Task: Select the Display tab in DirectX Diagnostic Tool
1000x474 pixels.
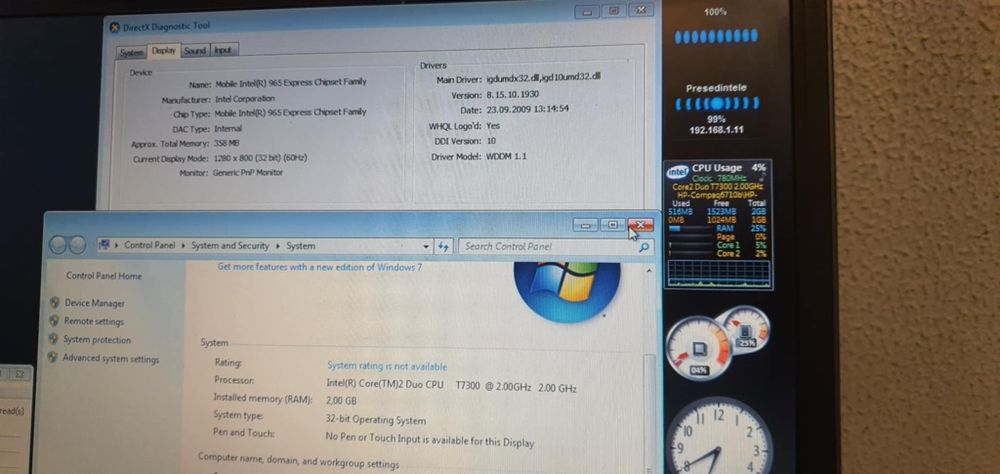Action: pos(164,51)
